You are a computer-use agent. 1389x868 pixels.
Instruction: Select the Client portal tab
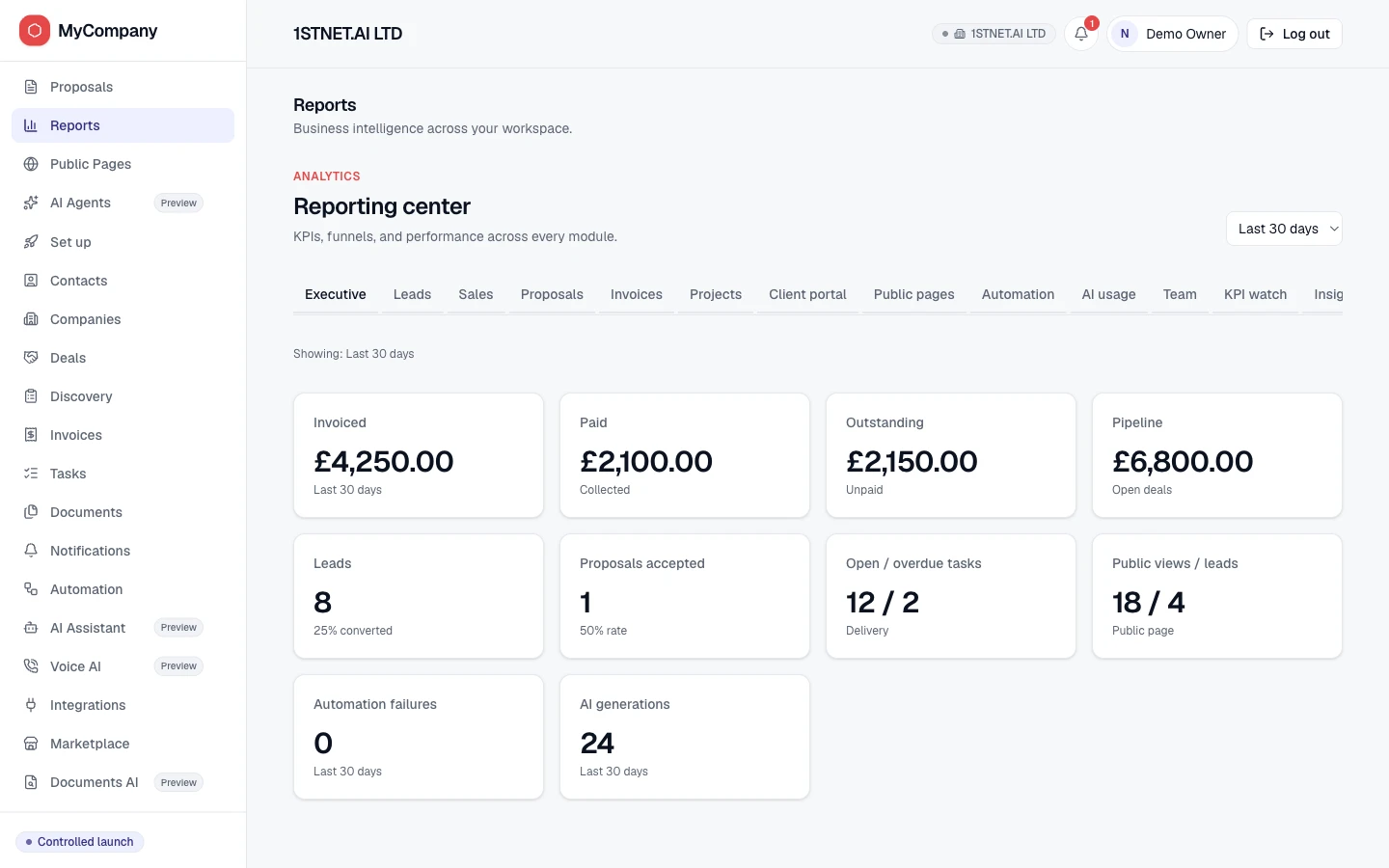(807, 294)
